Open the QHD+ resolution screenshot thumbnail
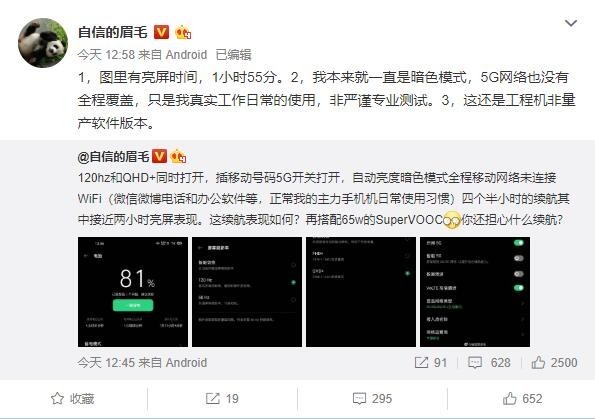Viewport: 595px width, 419px height. [x=361, y=292]
